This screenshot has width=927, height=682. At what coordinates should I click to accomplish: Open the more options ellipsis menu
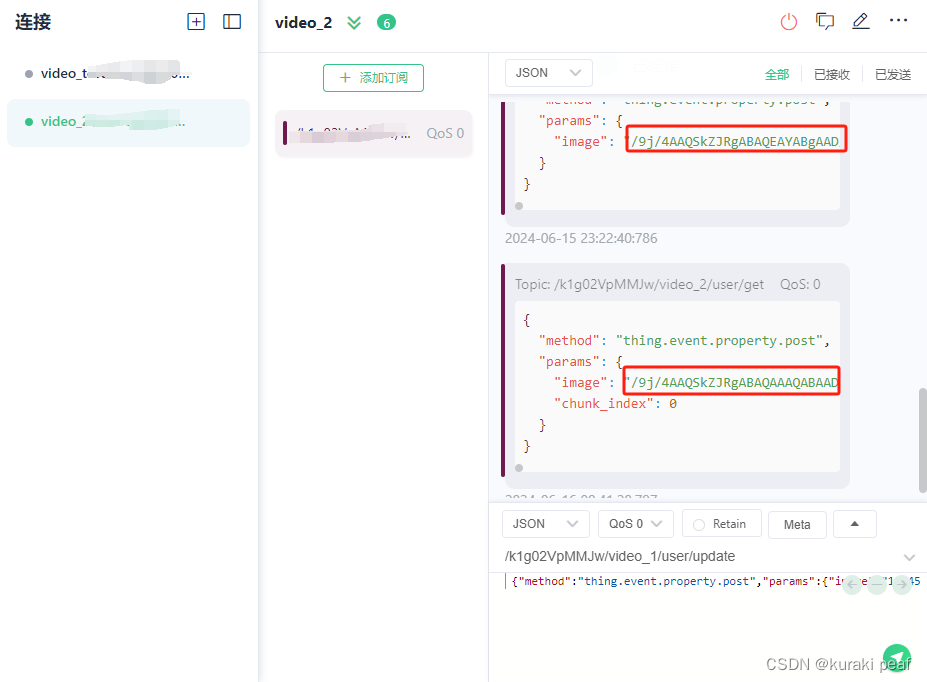click(x=898, y=21)
